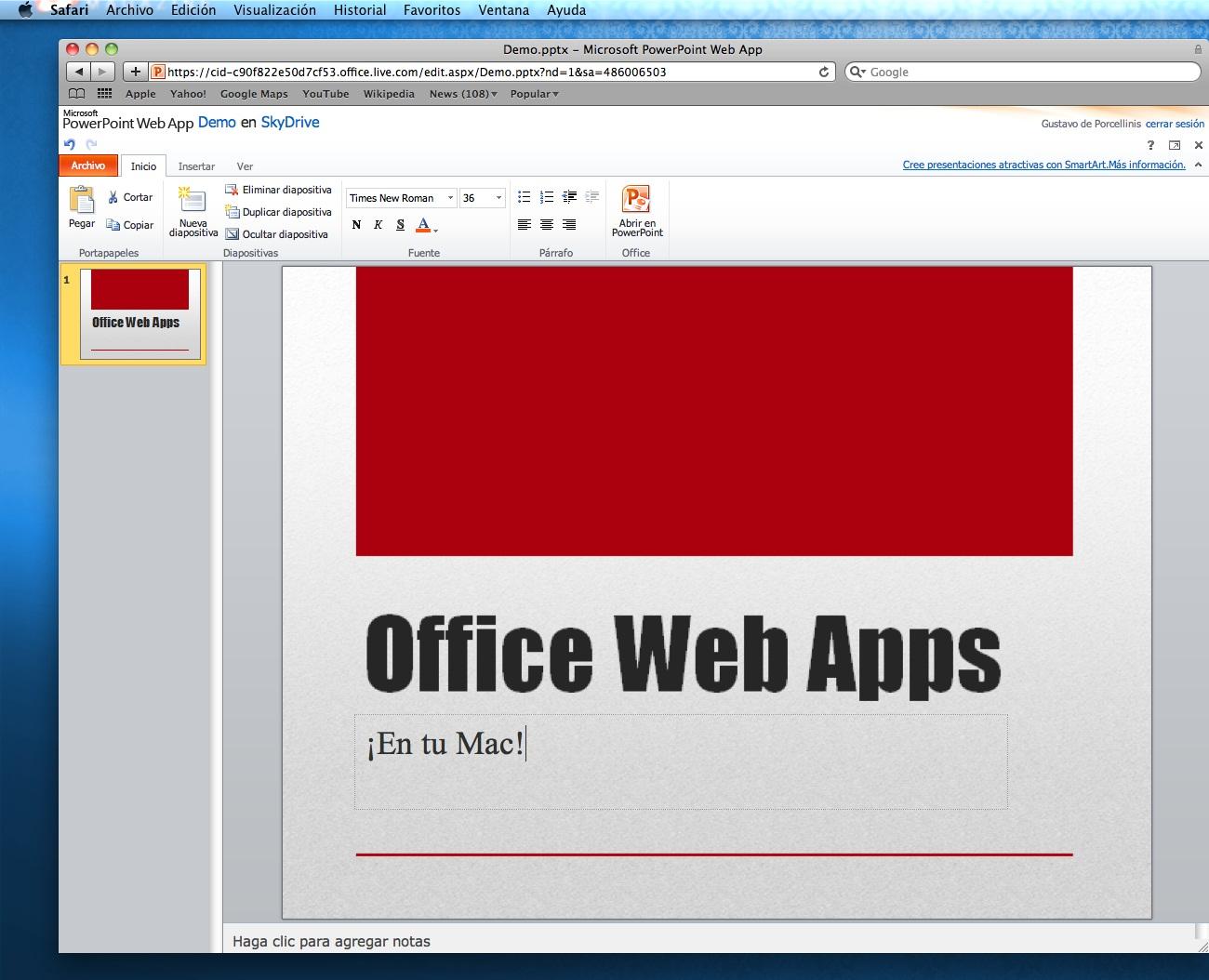The image size is (1209, 980).
Task: Align text to the right
Action: tap(569, 224)
